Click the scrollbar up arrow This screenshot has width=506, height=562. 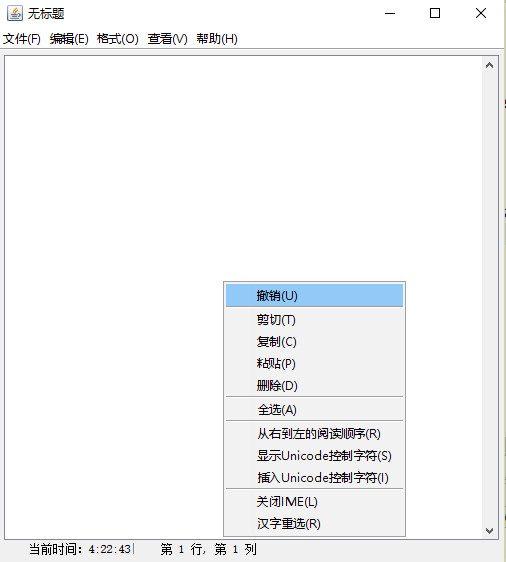coord(490,65)
